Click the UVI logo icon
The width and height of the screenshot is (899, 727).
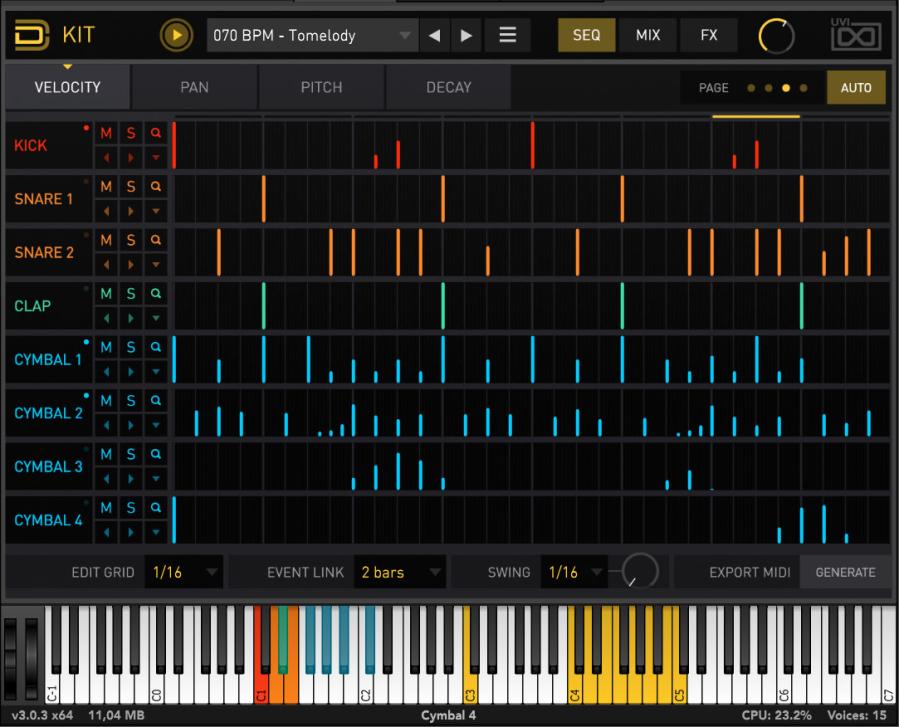[855, 35]
